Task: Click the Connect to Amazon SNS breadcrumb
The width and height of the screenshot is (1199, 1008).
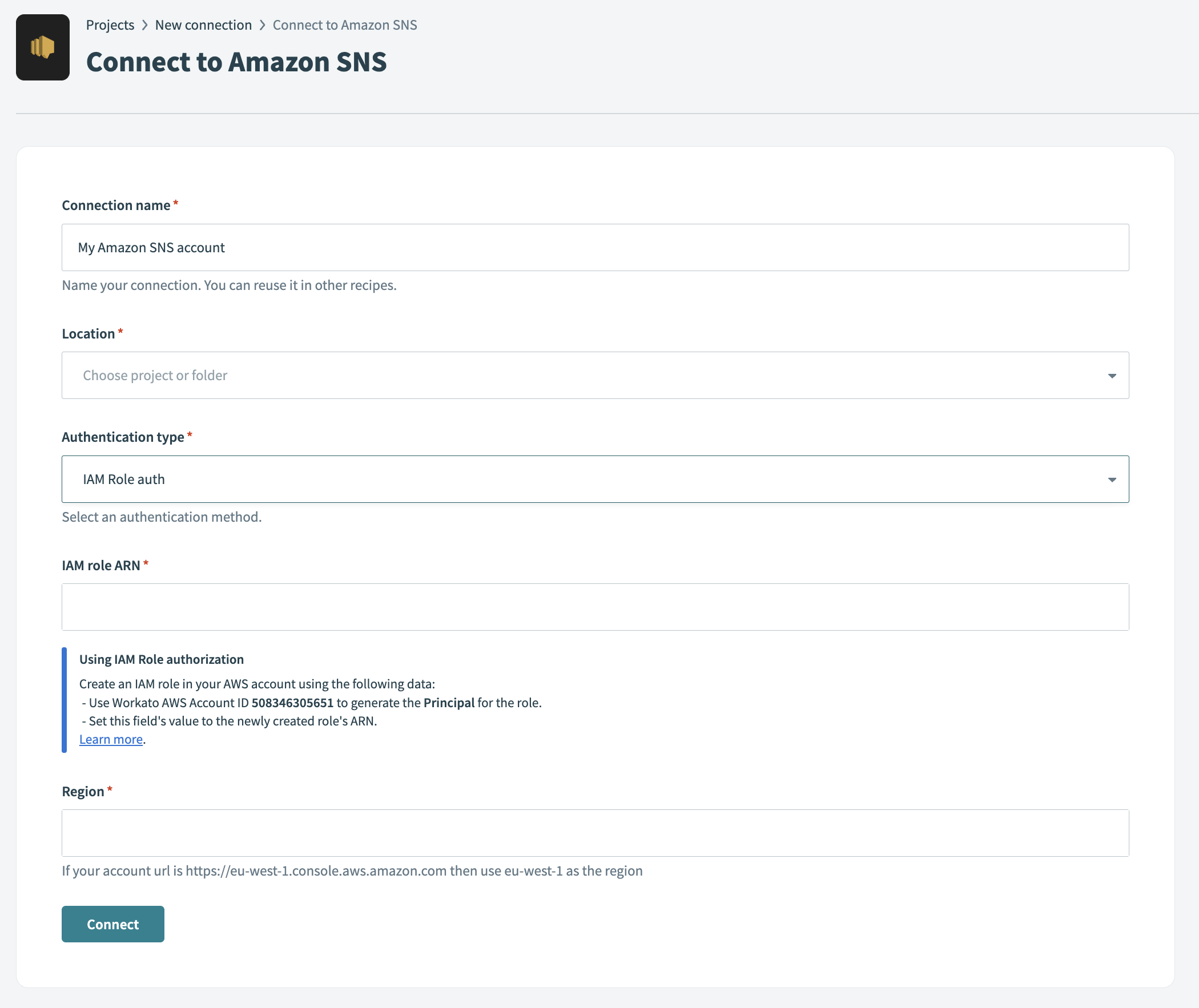Action: point(345,25)
